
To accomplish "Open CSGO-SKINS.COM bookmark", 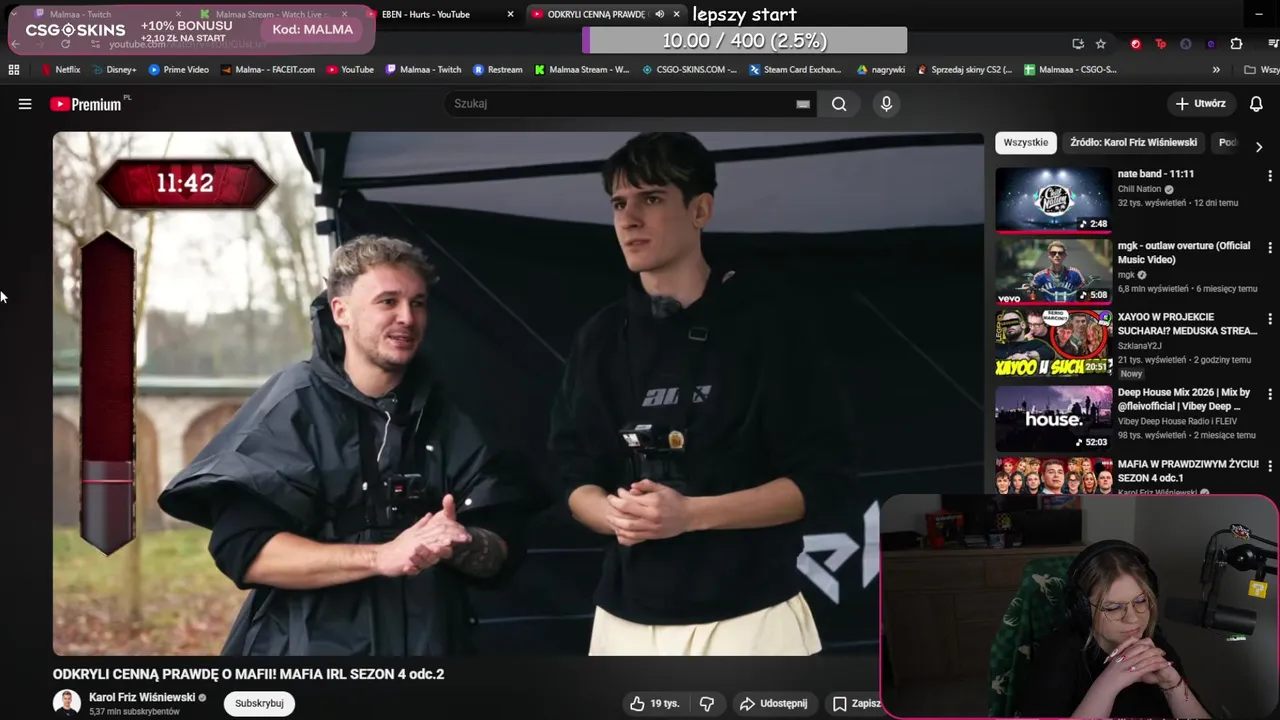I will coord(690,70).
